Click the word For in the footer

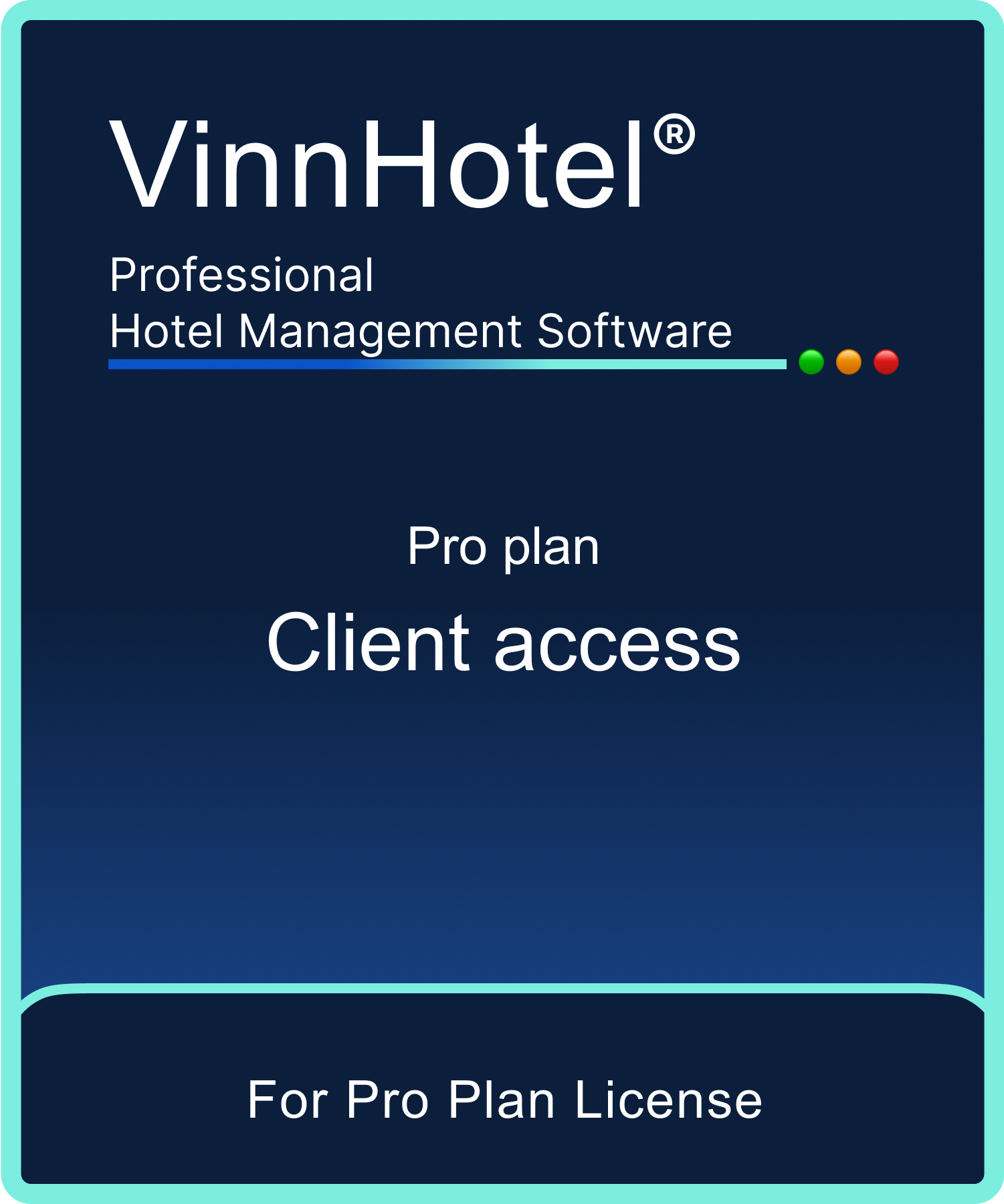point(288,1100)
